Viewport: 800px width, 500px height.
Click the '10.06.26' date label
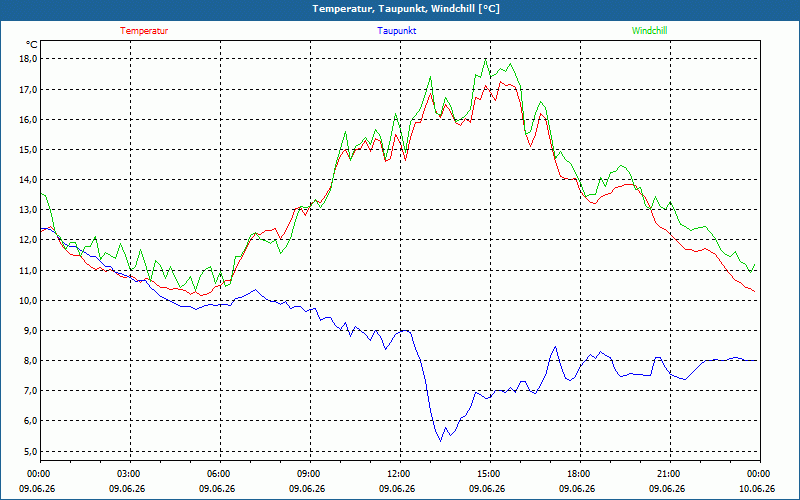[x=757, y=489]
